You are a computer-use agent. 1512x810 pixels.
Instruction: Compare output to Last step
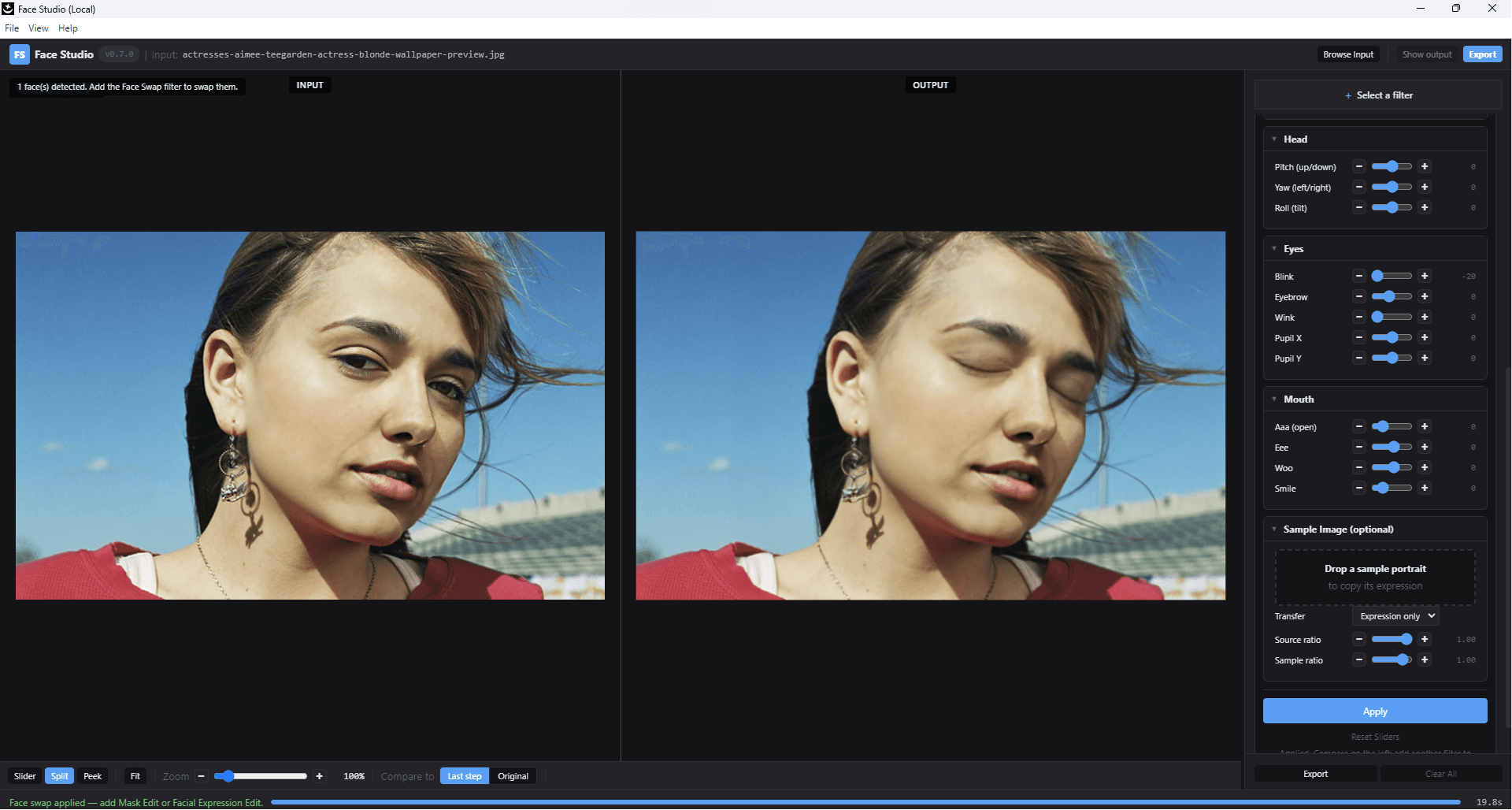point(465,776)
